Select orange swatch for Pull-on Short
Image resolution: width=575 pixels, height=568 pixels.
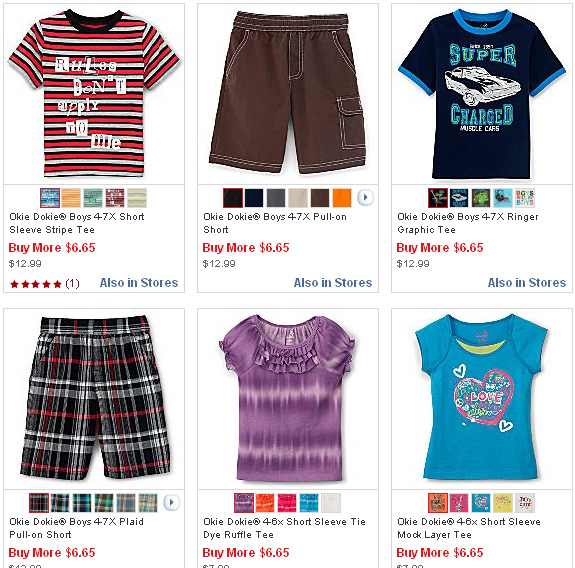(342, 198)
